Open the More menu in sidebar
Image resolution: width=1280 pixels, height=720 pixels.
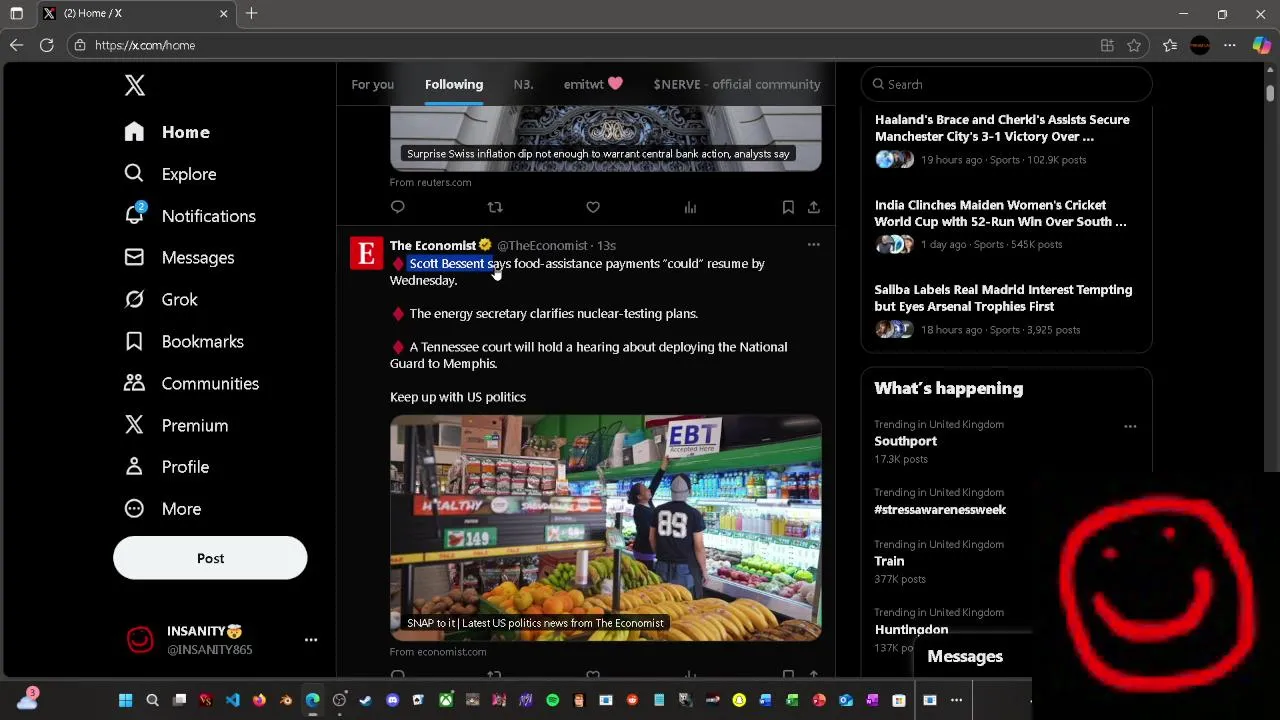[x=162, y=509]
